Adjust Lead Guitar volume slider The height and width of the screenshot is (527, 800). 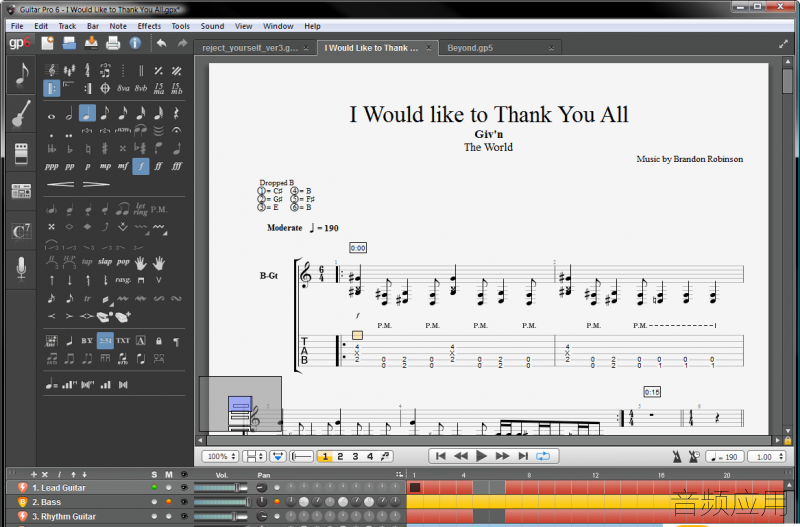[221, 488]
